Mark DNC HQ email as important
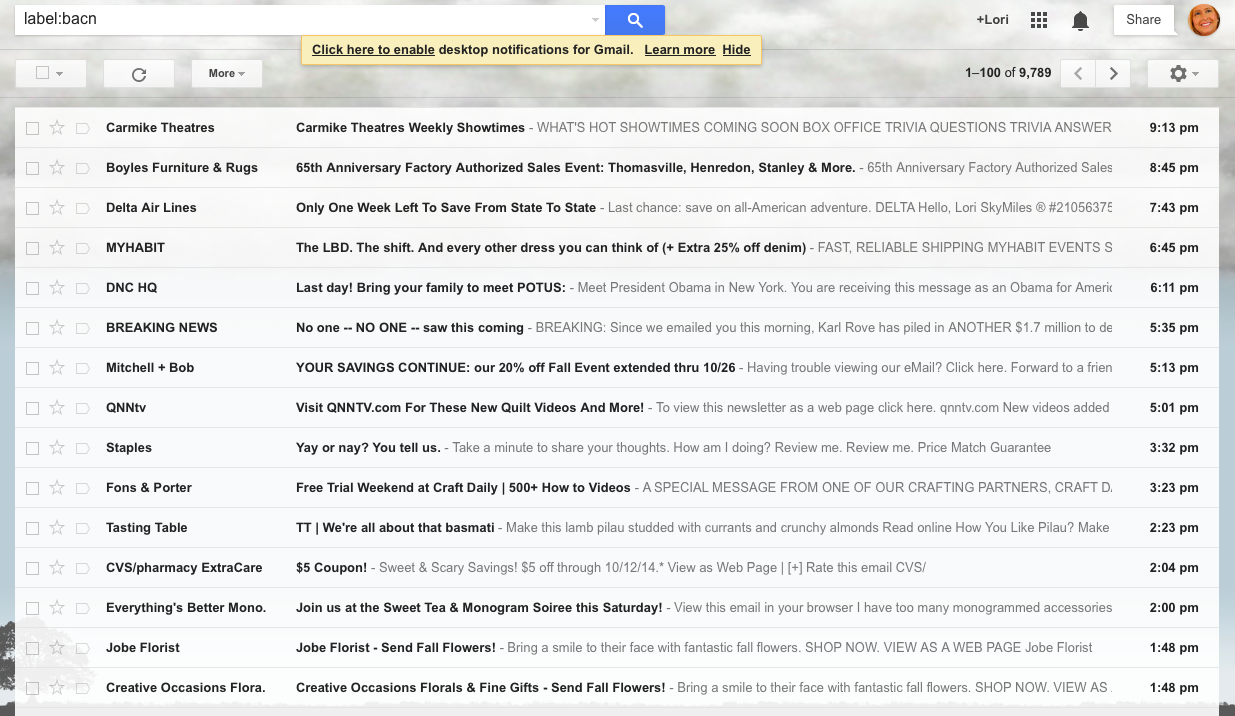Viewport: 1235px width, 716px height. coord(82,288)
